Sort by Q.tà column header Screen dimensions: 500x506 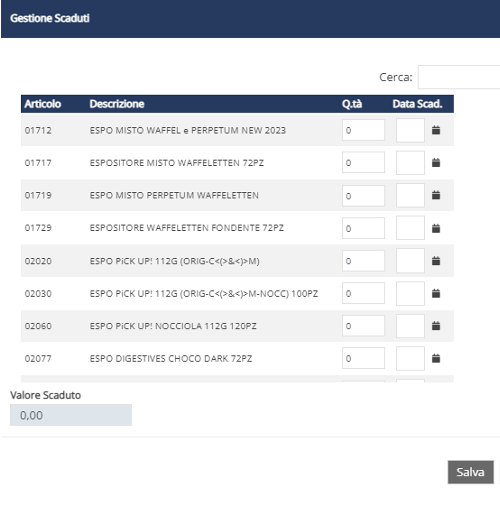352,104
